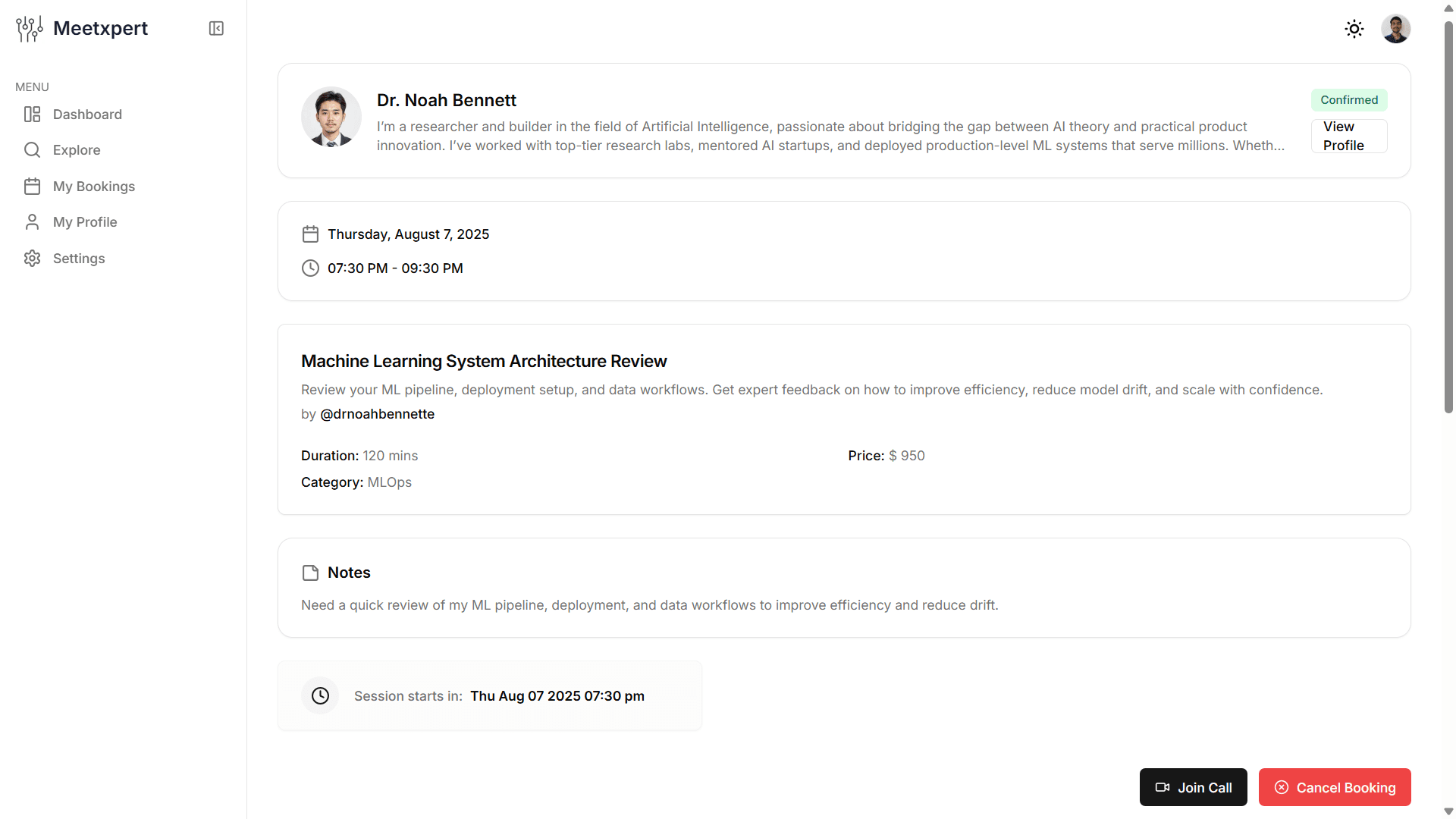Click the View Profile button
The width and height of the screenshot is (1456, 819).
click(1348, 136)
